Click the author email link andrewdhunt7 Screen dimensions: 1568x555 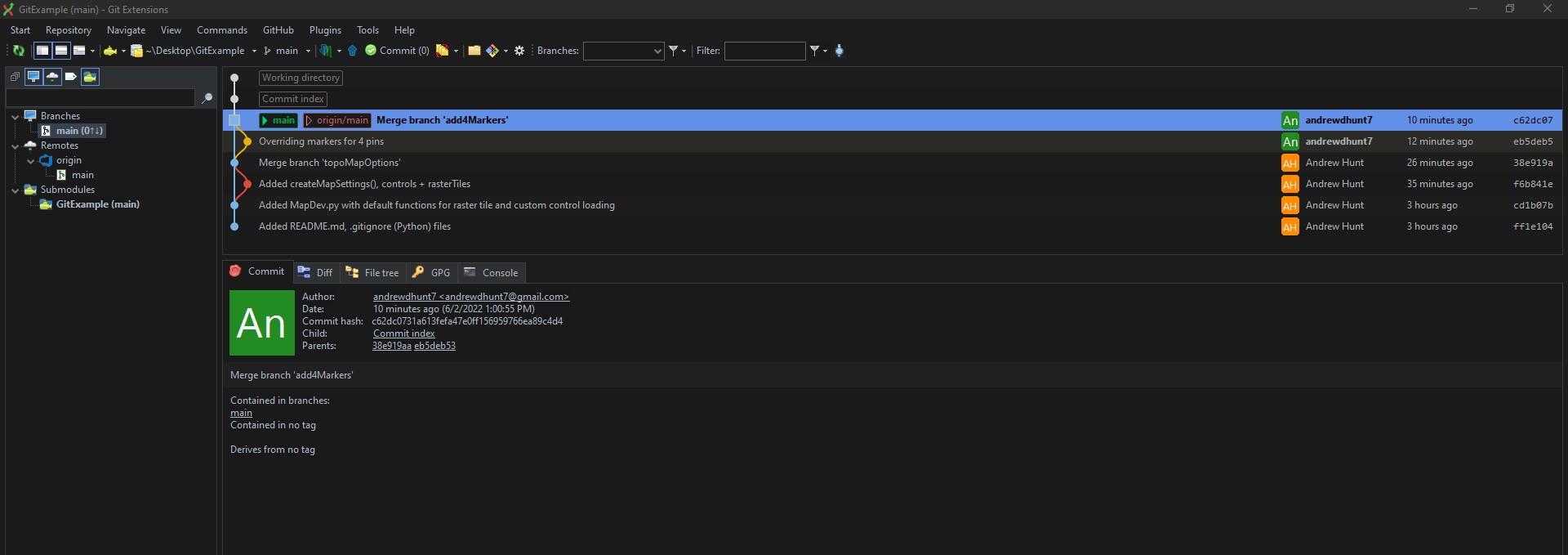pyautogui.click(x=471, y=297)
